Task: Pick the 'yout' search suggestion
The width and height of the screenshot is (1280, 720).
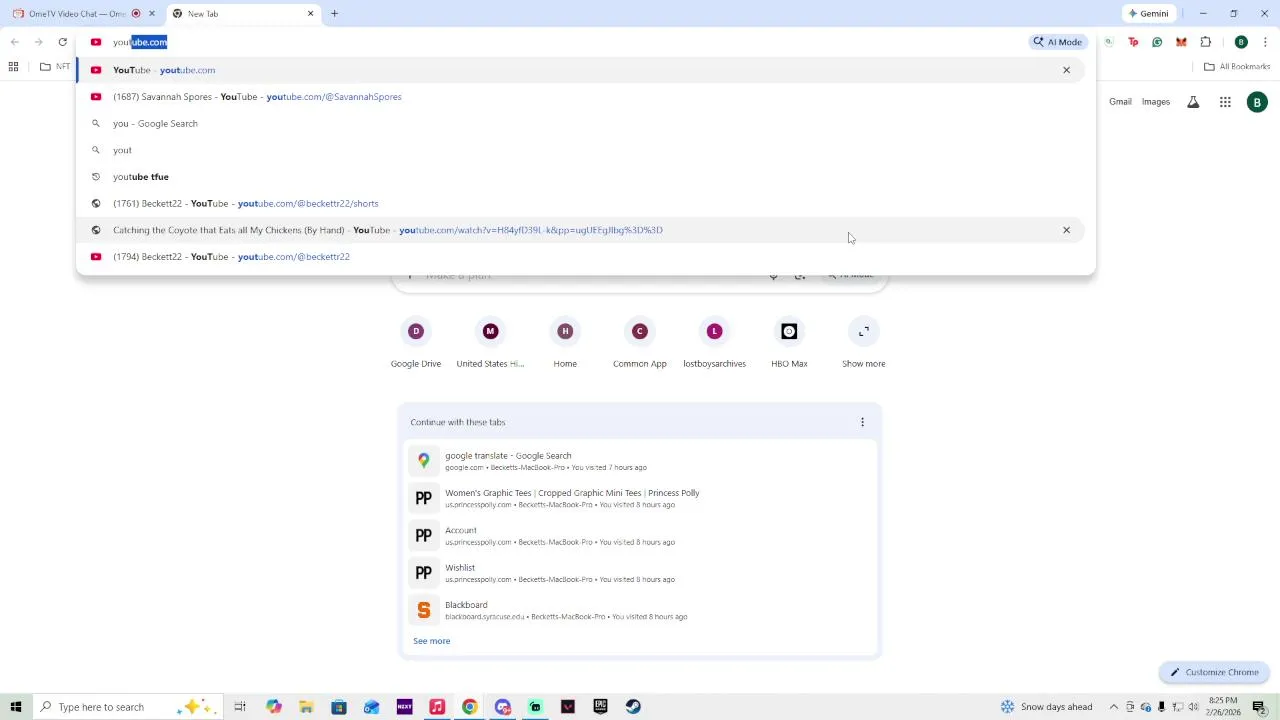Action: click(x=580, y=150)
